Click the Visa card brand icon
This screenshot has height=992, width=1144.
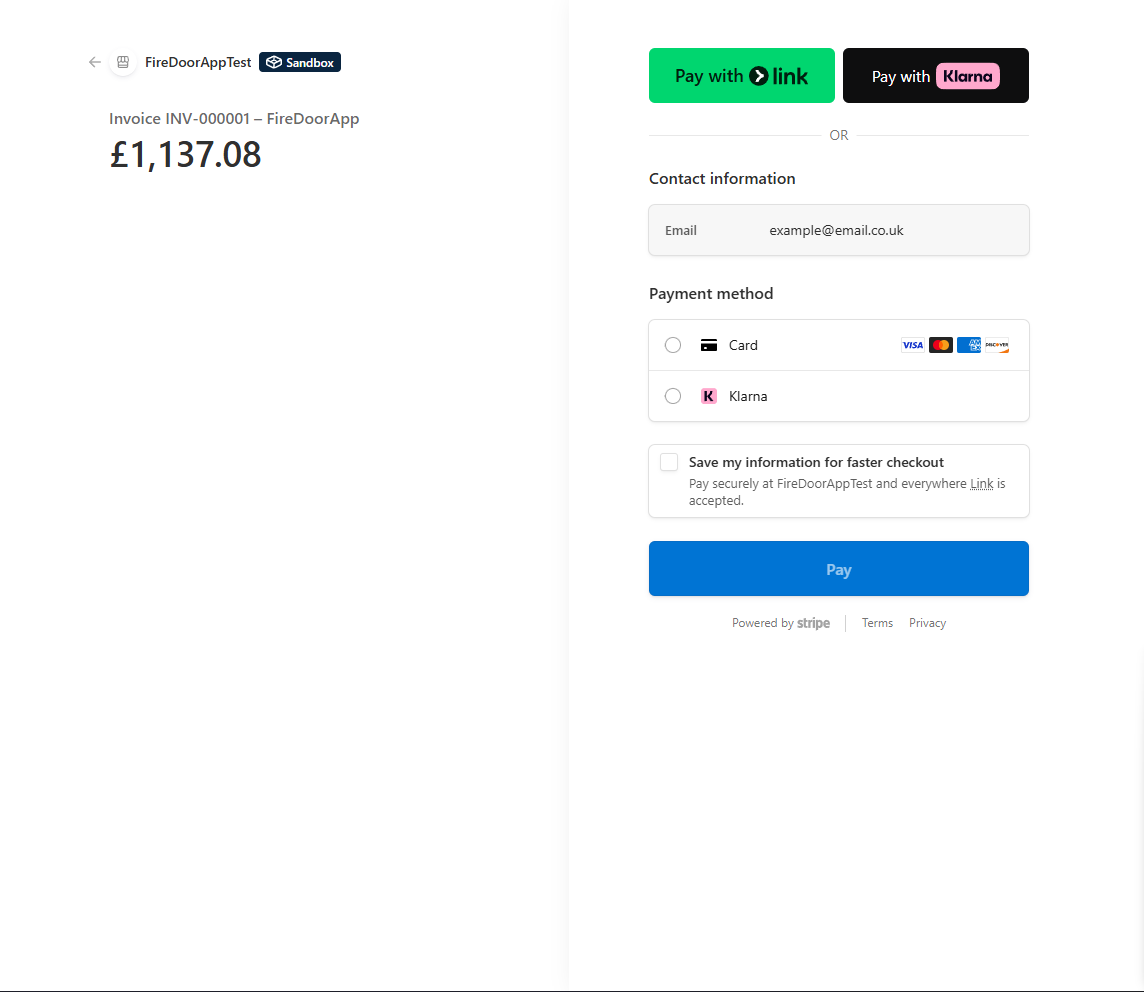(912, 344)
